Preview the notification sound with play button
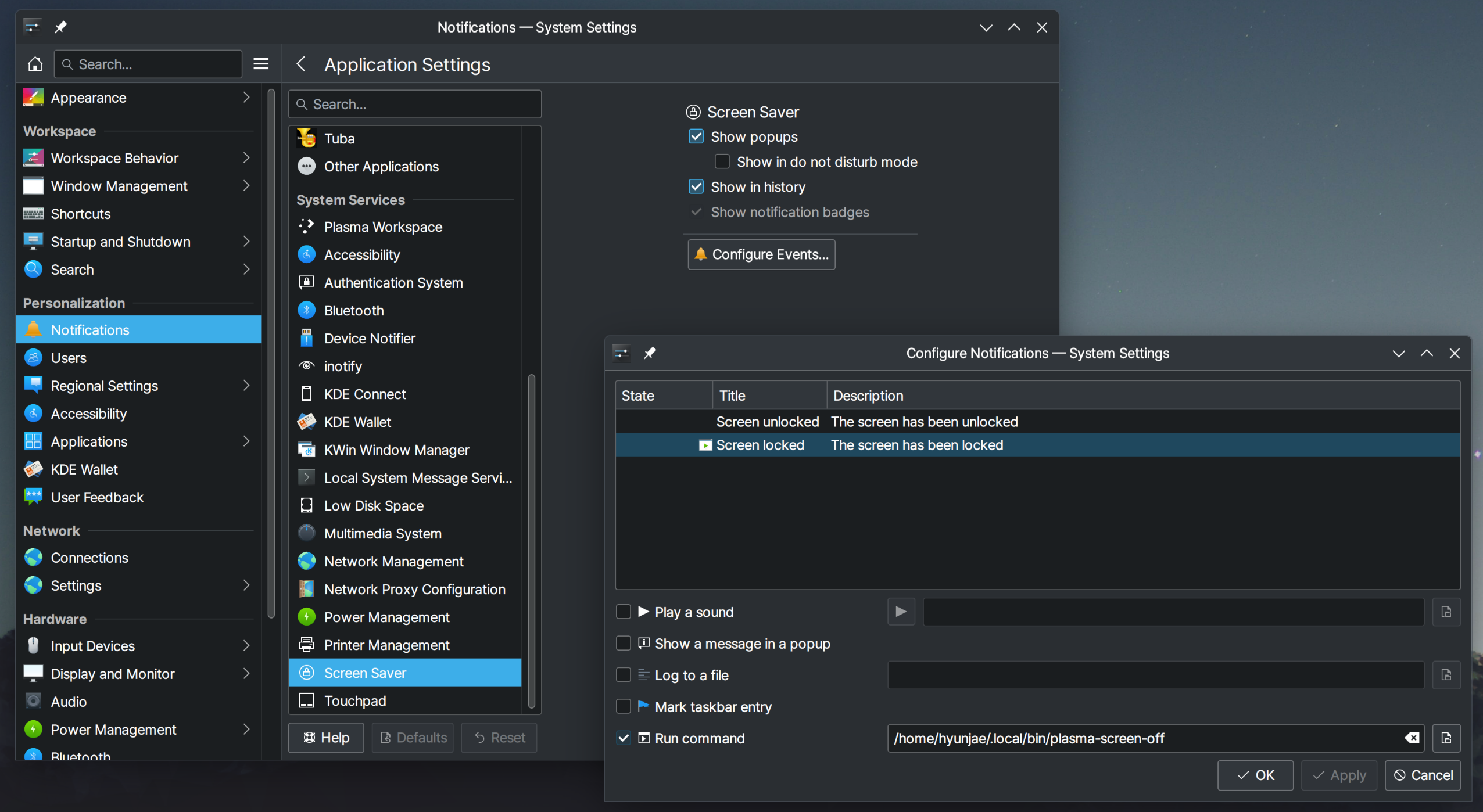The height and width of the screenshot is (812, 1483). tap(901, 612)
